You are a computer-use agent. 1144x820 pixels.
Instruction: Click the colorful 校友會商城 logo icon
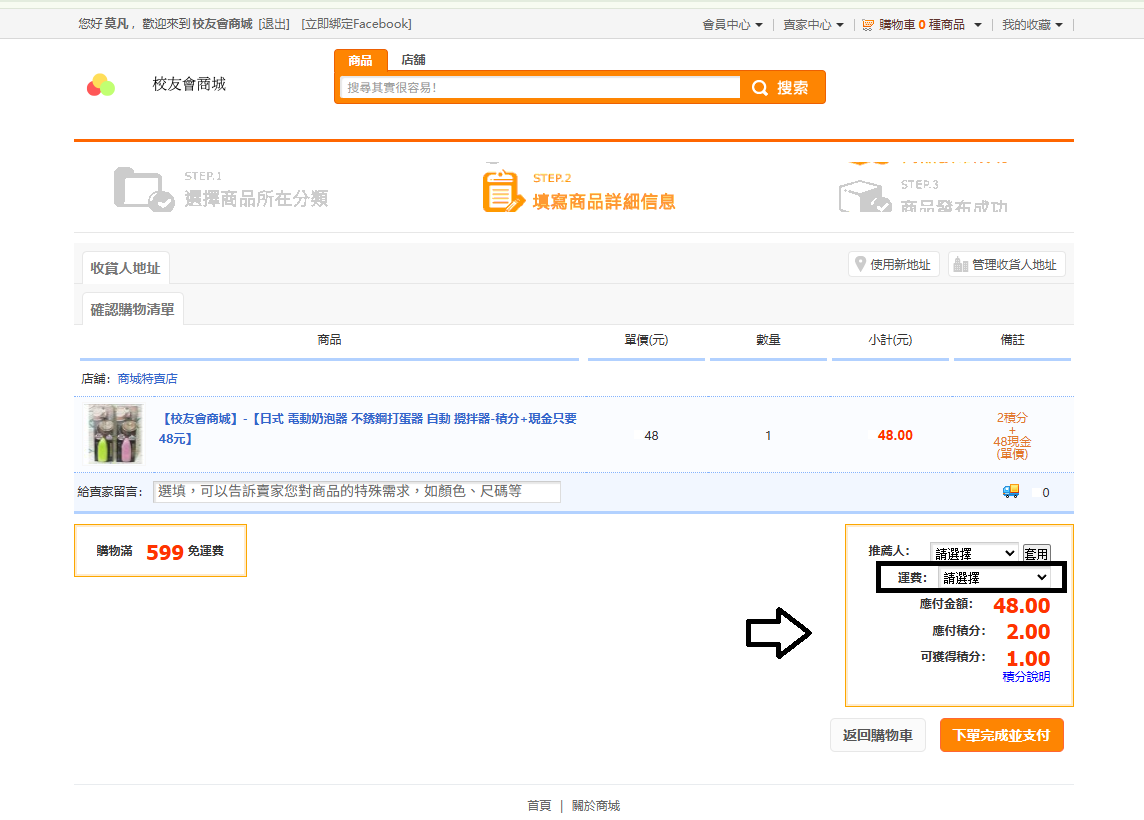[x=101, y=85]
